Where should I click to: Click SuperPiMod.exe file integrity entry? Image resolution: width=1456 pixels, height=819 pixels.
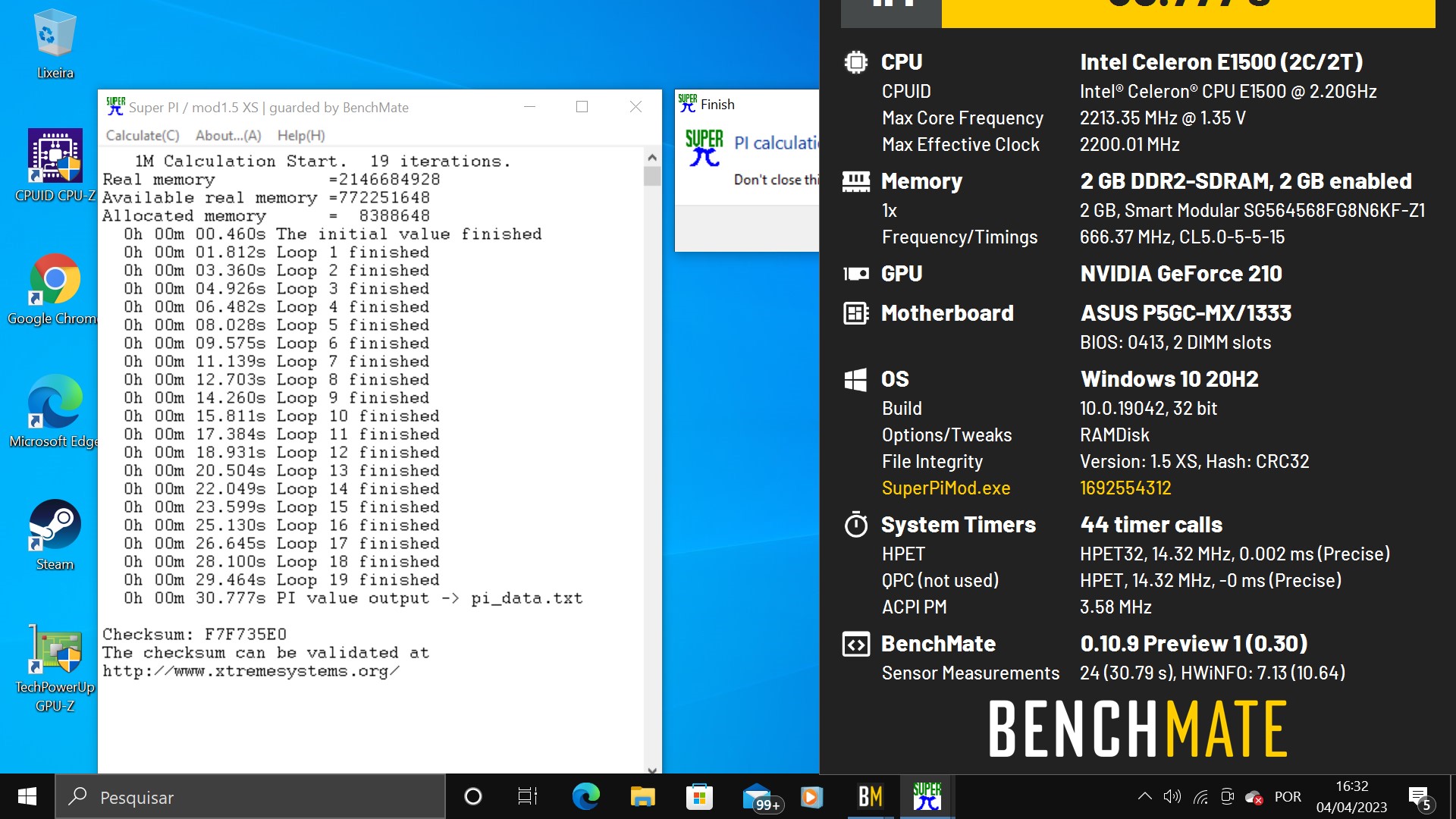(946, 488)
